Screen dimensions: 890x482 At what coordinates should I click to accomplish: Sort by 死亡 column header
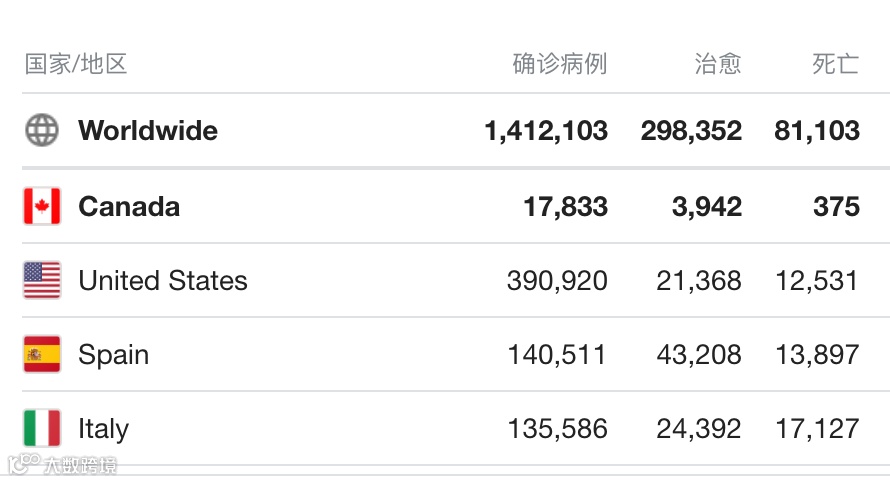click(836, 64)
